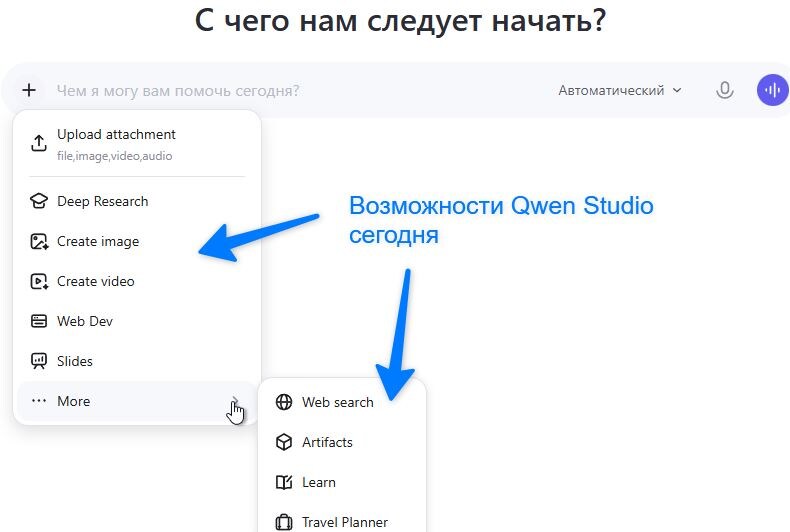Expand the More submenu chevron
This screenshot has width=790, height=532.
235,401
